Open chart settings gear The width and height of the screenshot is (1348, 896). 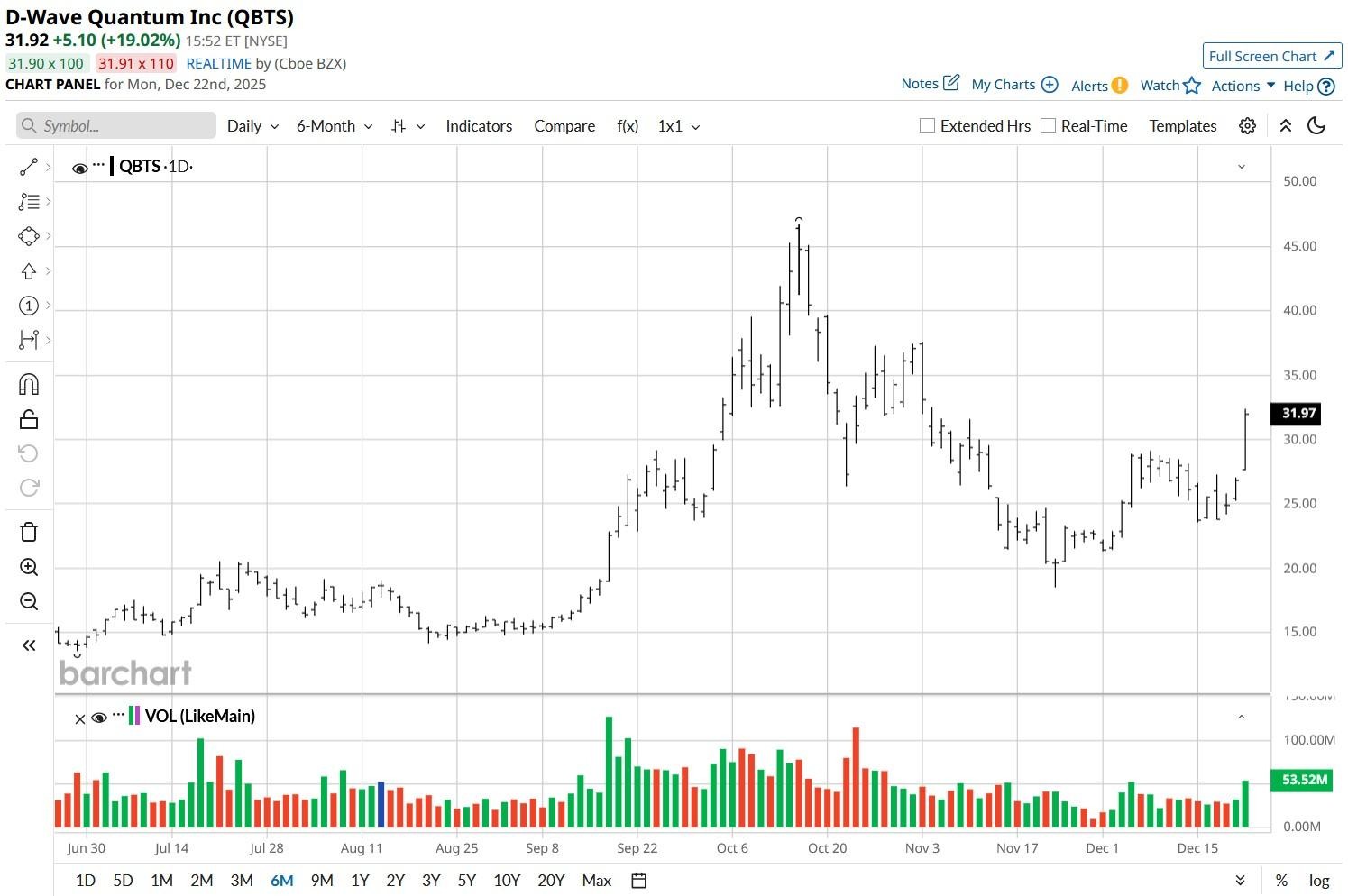(x=1247, y=126)
